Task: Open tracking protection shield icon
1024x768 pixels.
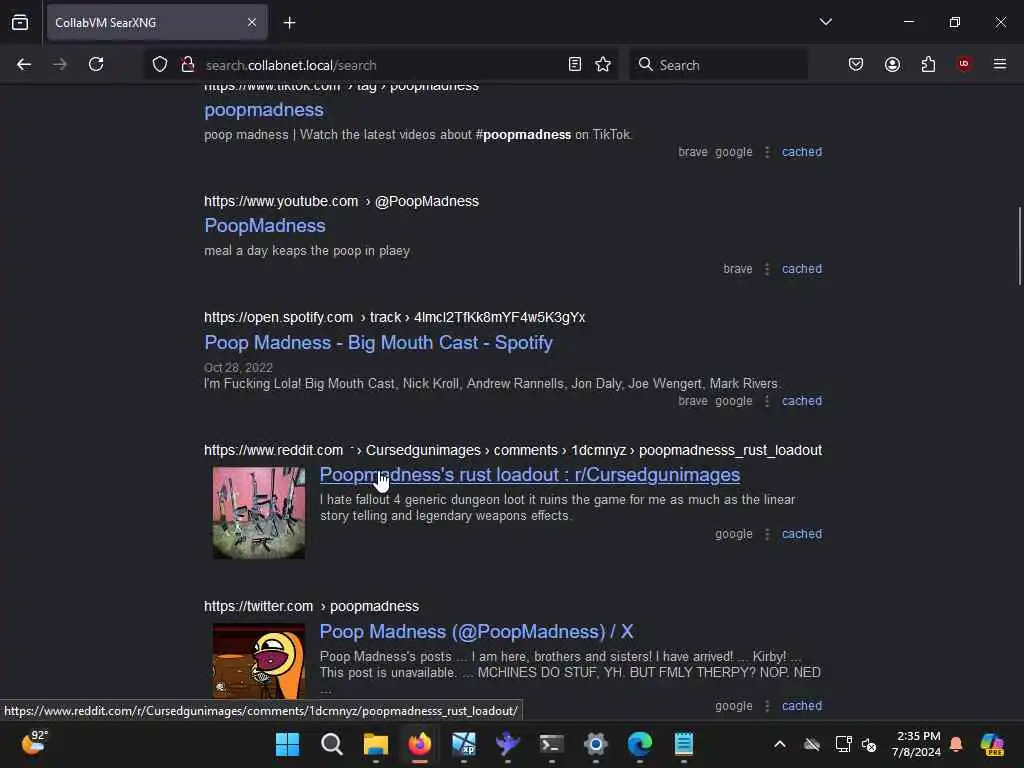Action: 160,65
